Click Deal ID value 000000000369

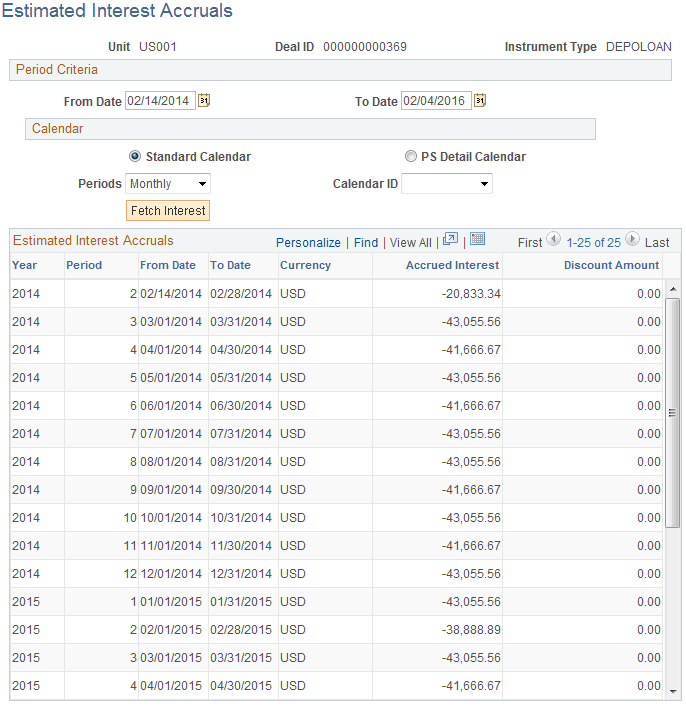tap(365, 47)
